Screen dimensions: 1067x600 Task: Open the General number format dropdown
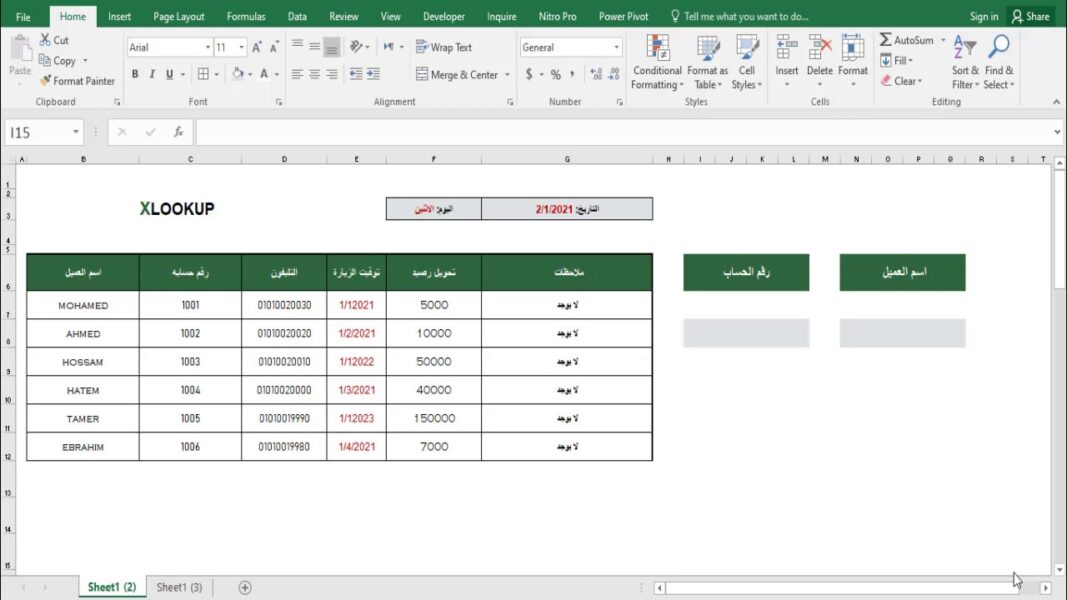pos(616,47)
